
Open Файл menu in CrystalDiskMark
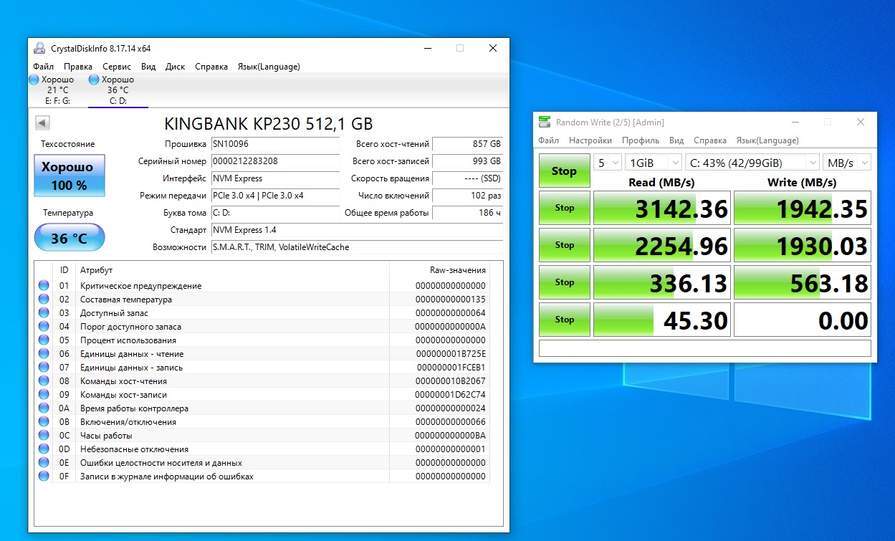(549, 140)
